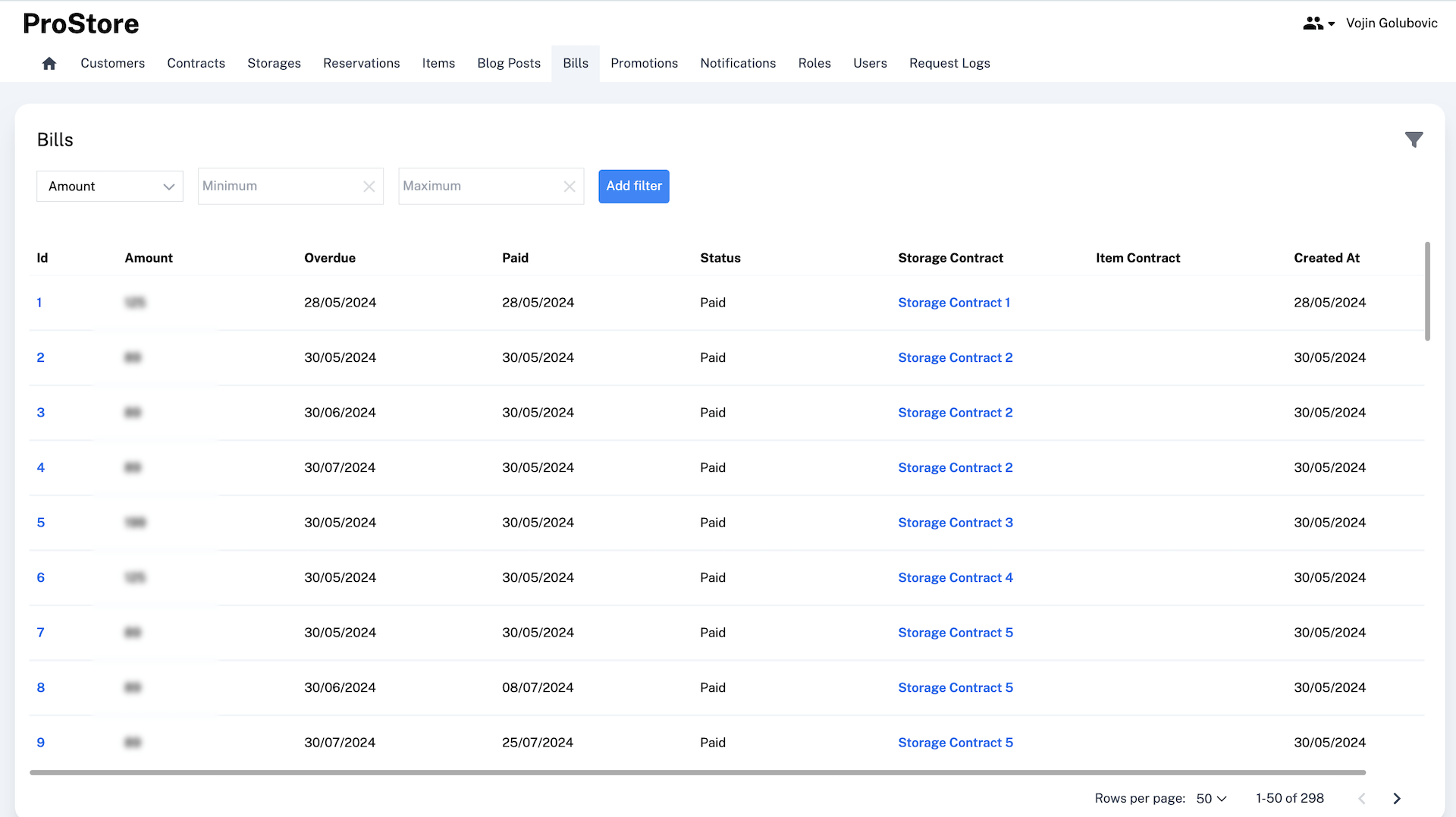This screenshot has width=1456, height=817.
Task: Click the Status column header
Action: click(x=720, y=258)
